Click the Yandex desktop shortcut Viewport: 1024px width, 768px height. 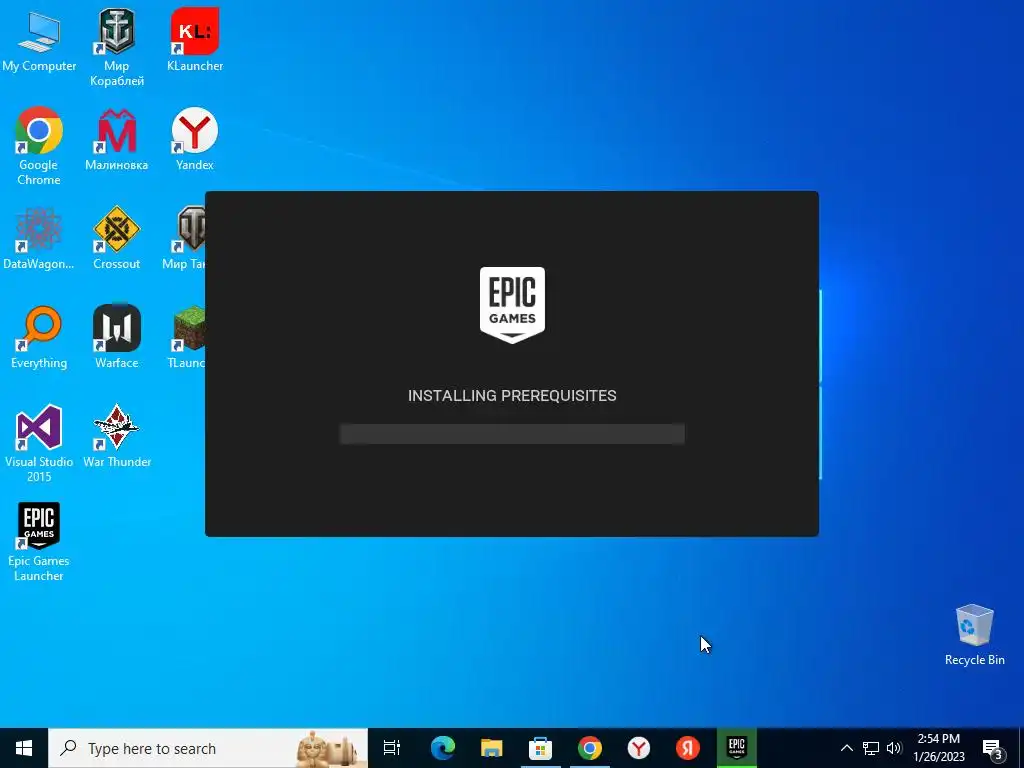click(195, 138)
